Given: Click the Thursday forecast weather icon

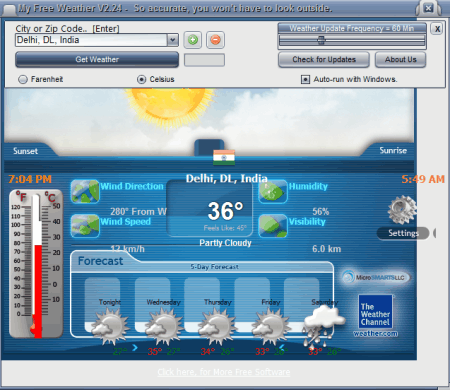Looking at the screenshot, I should coord(217,326).
